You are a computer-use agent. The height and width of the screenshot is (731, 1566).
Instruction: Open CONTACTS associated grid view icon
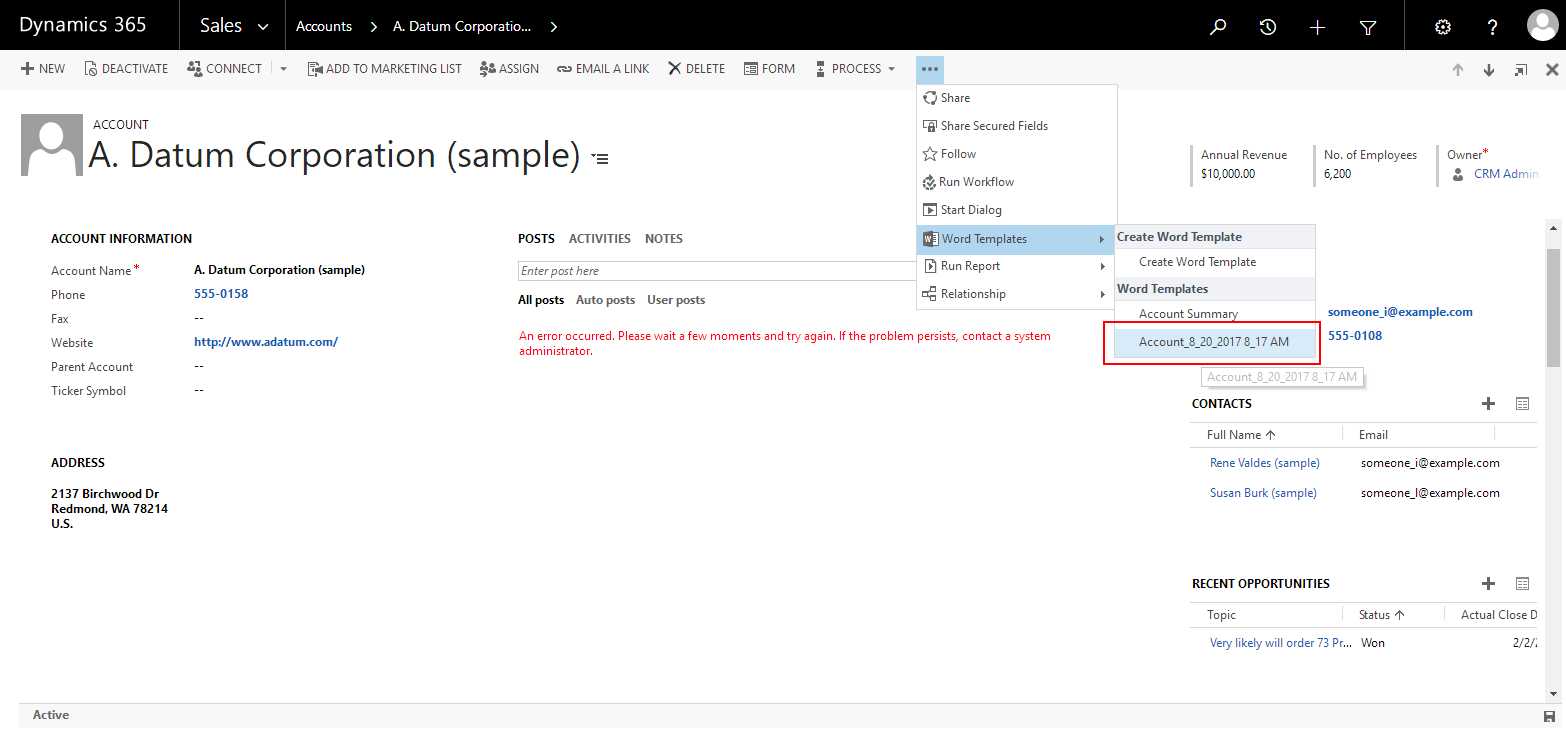coord(1522,404)
